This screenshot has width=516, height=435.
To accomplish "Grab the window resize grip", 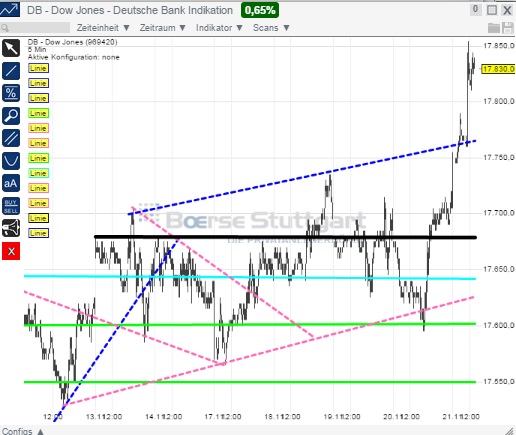I will (x=510, y=430).
